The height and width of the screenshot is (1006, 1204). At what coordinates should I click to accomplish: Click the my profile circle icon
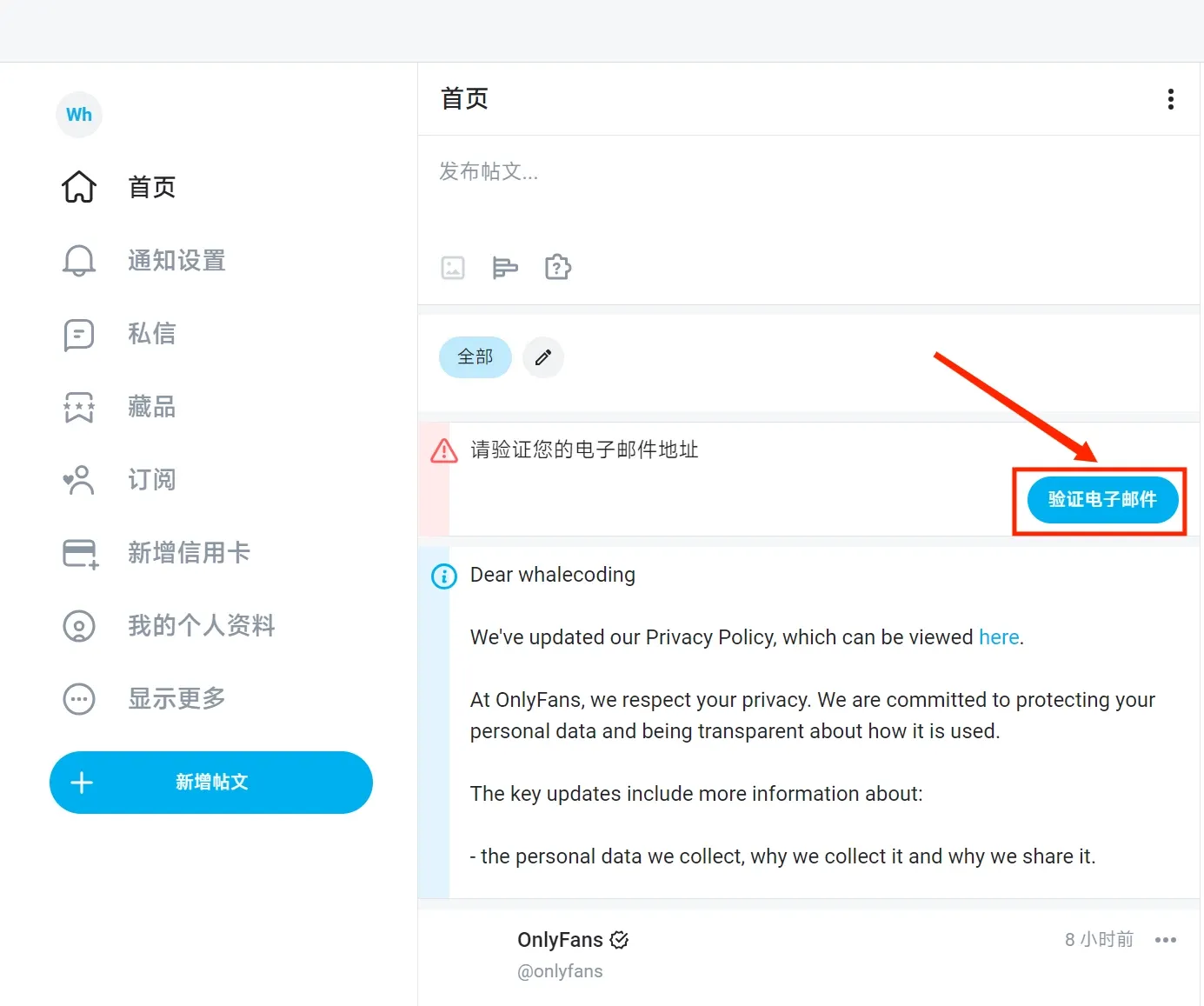pos(79,626)
